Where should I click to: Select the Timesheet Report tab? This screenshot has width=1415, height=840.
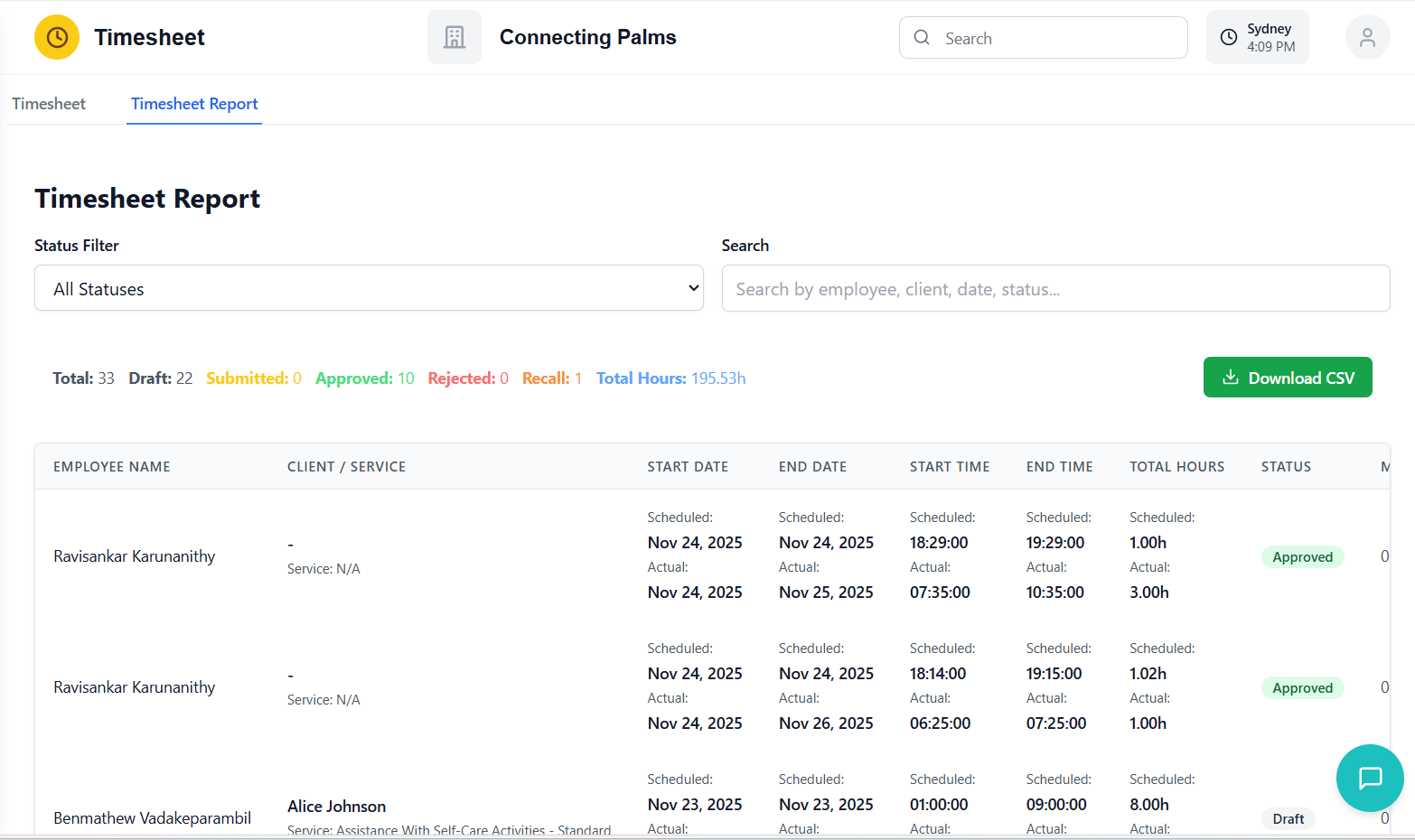click(x=194, y=104)
